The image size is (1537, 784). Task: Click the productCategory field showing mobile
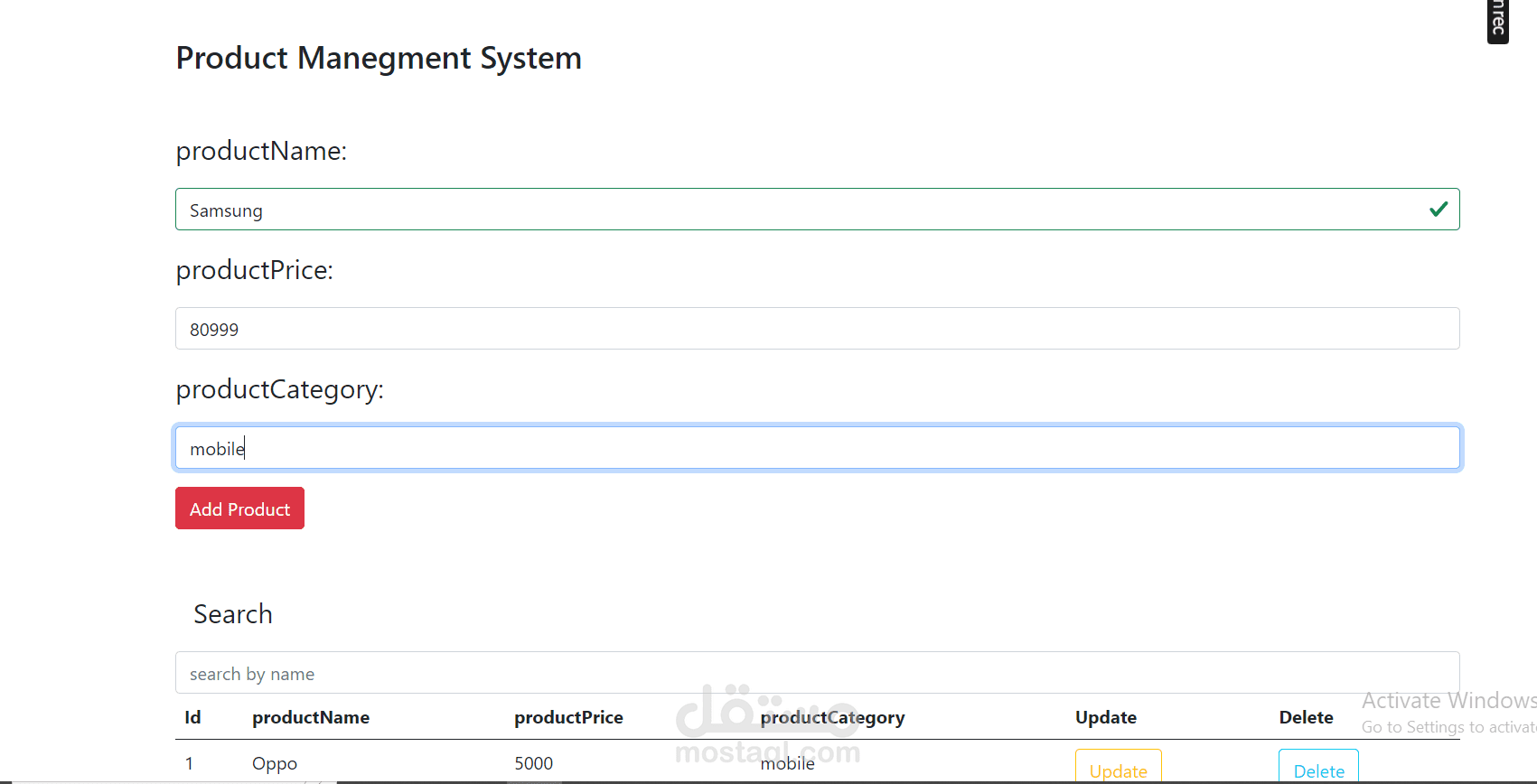[x=817, y=448]
